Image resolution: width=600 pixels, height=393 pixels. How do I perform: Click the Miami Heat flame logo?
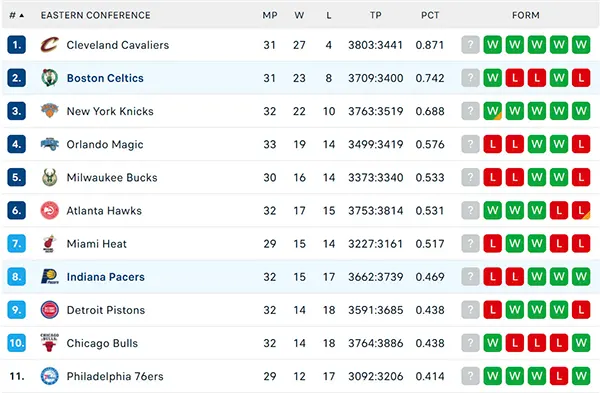point(49,244)
